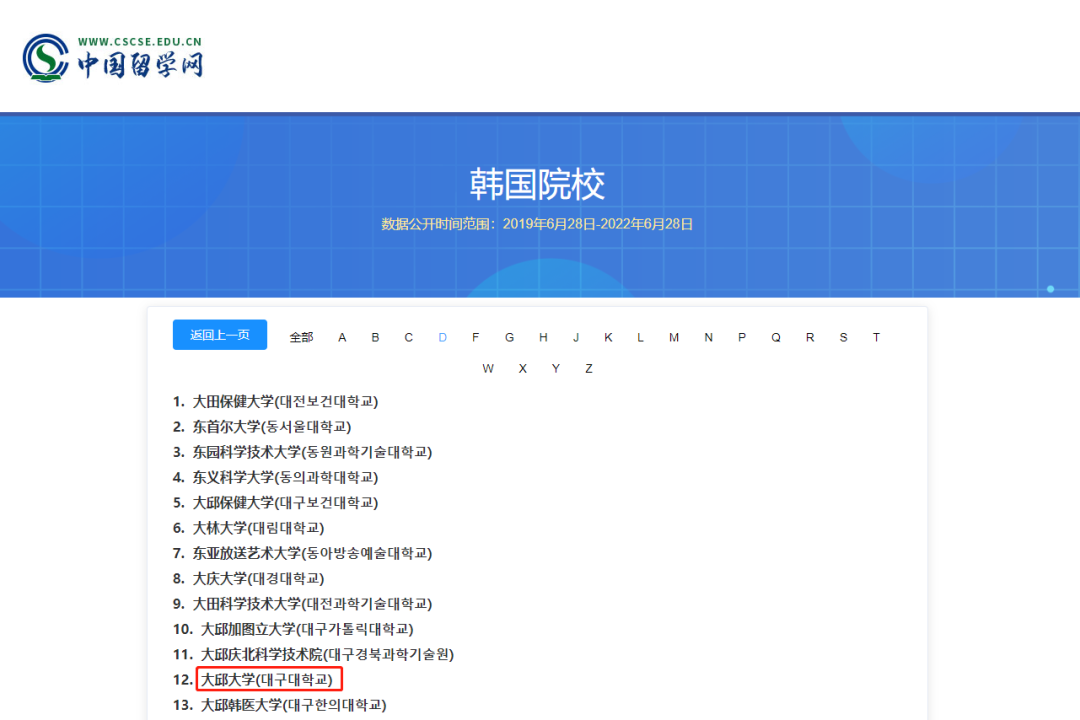Filter schools by letter A
The height and width of the screenshot is (720, 1080).
(342, 338)
